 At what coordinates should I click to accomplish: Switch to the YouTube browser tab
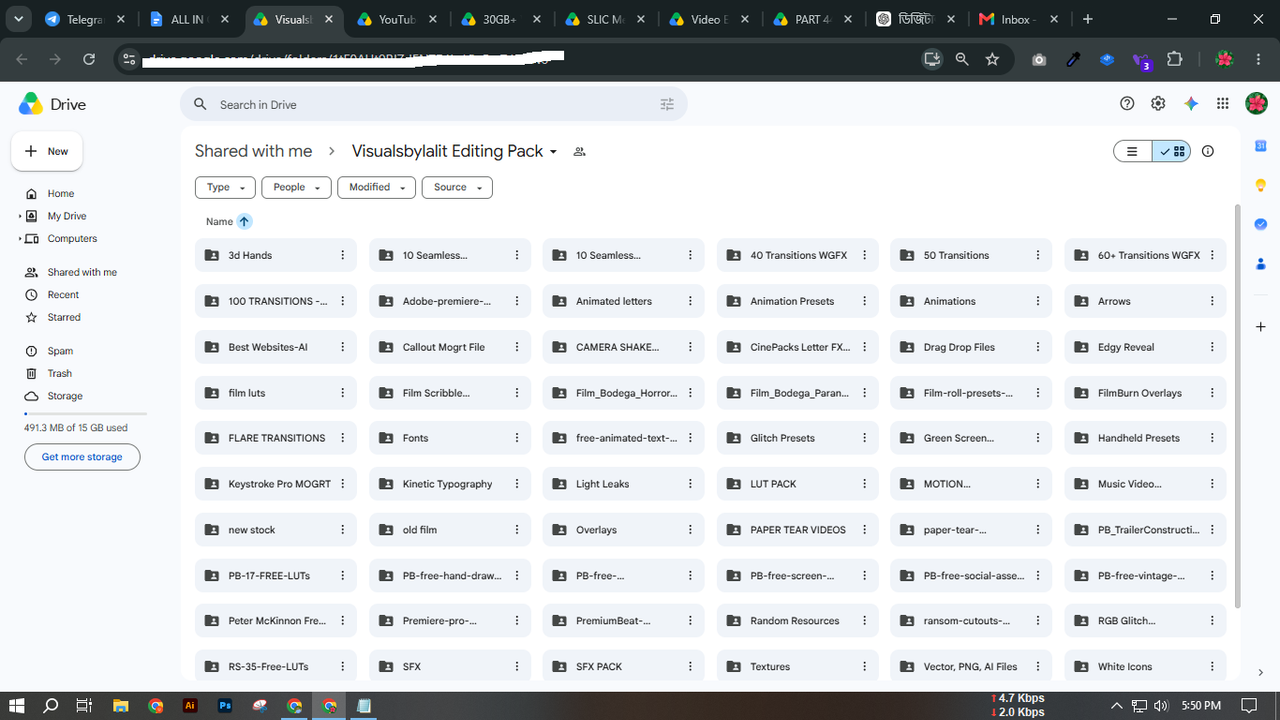click(x=395, y=19)
